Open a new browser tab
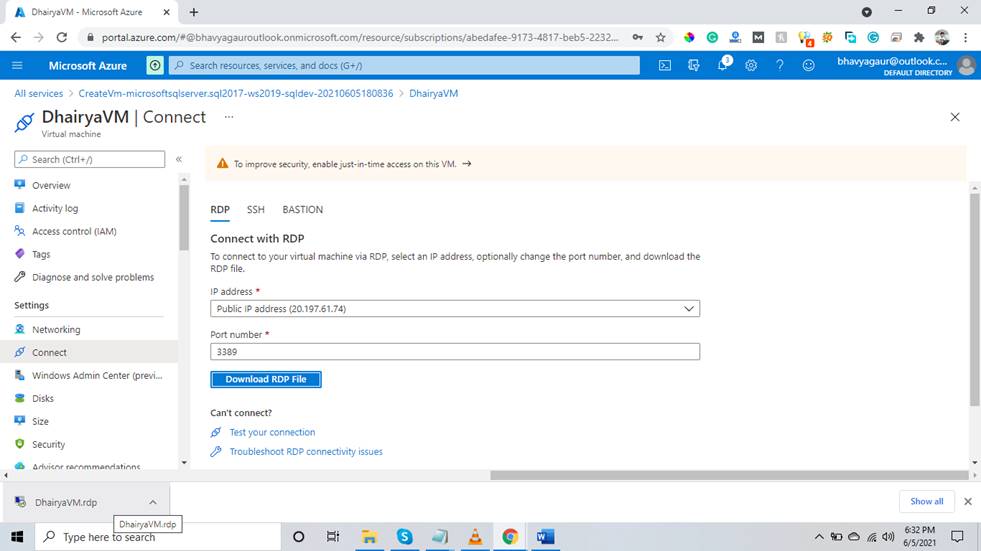This screenshot has width=981, height=551. pyautogui.click(x=194, y=12)
